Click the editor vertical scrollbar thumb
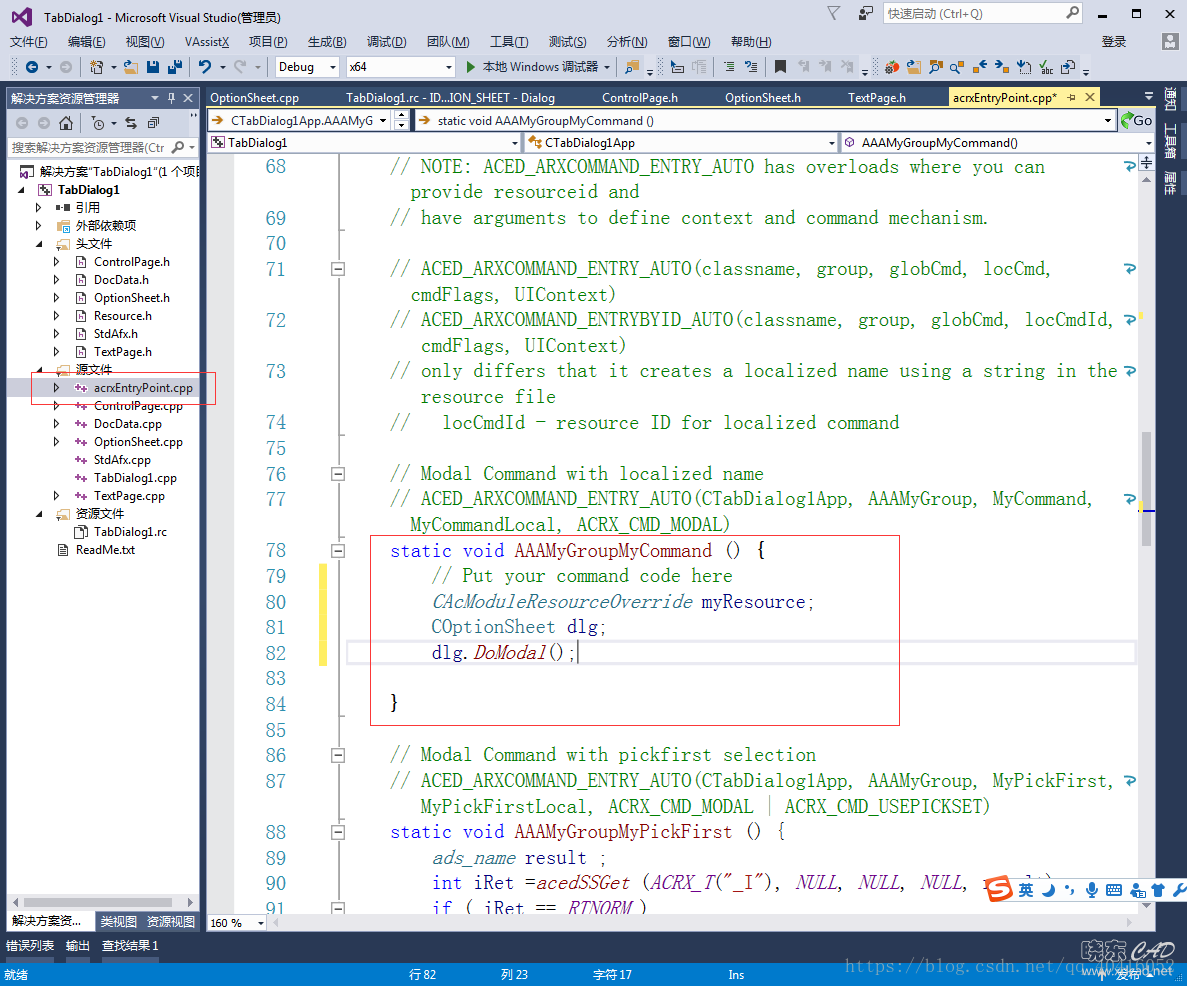Image resolution: width=1187 pixels, height=986 pixels. tap(1146, 488)
